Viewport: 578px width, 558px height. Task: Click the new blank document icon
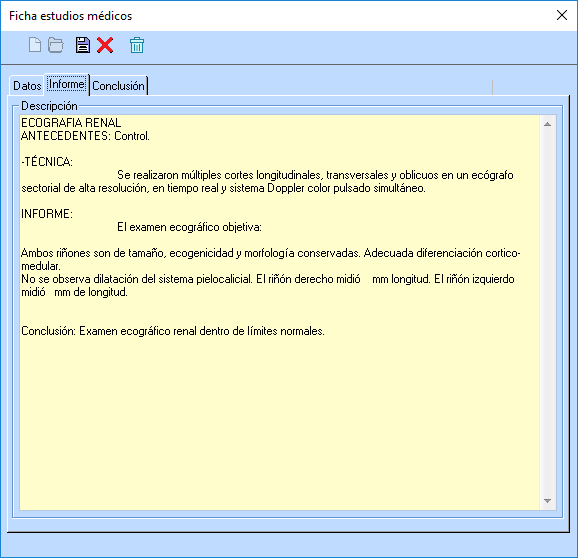point(35,45)
